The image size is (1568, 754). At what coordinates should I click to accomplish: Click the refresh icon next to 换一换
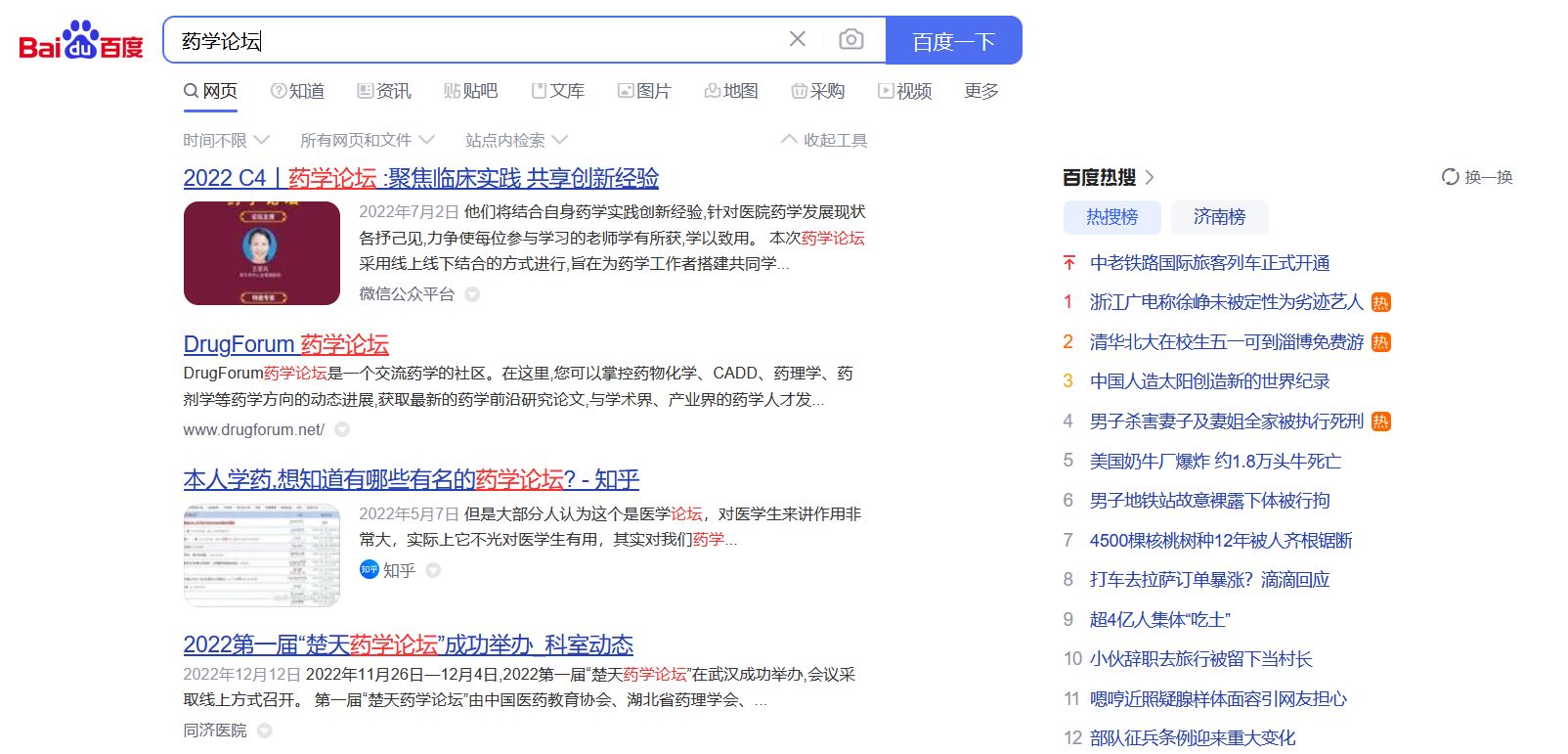click(x=1450, y=177)
